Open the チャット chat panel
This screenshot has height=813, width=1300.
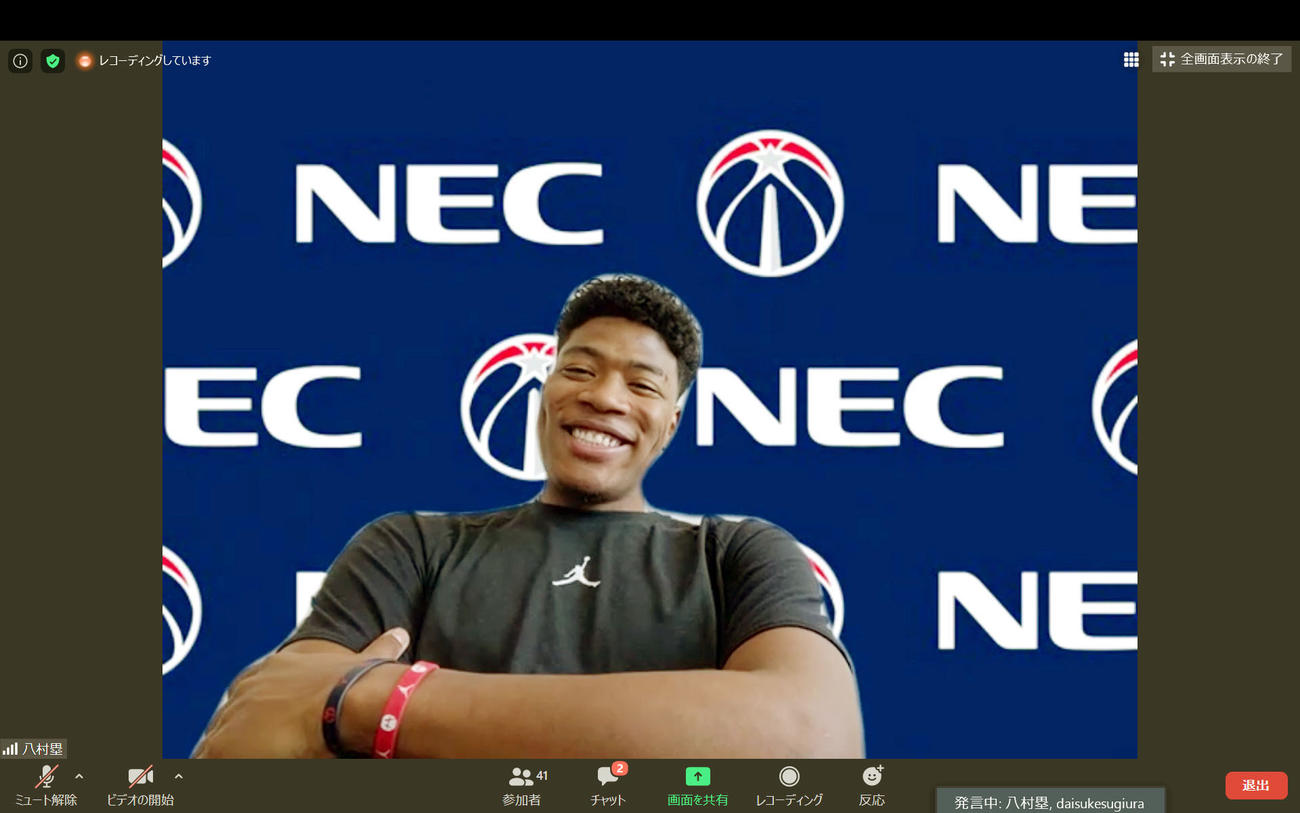pos(608,786)
